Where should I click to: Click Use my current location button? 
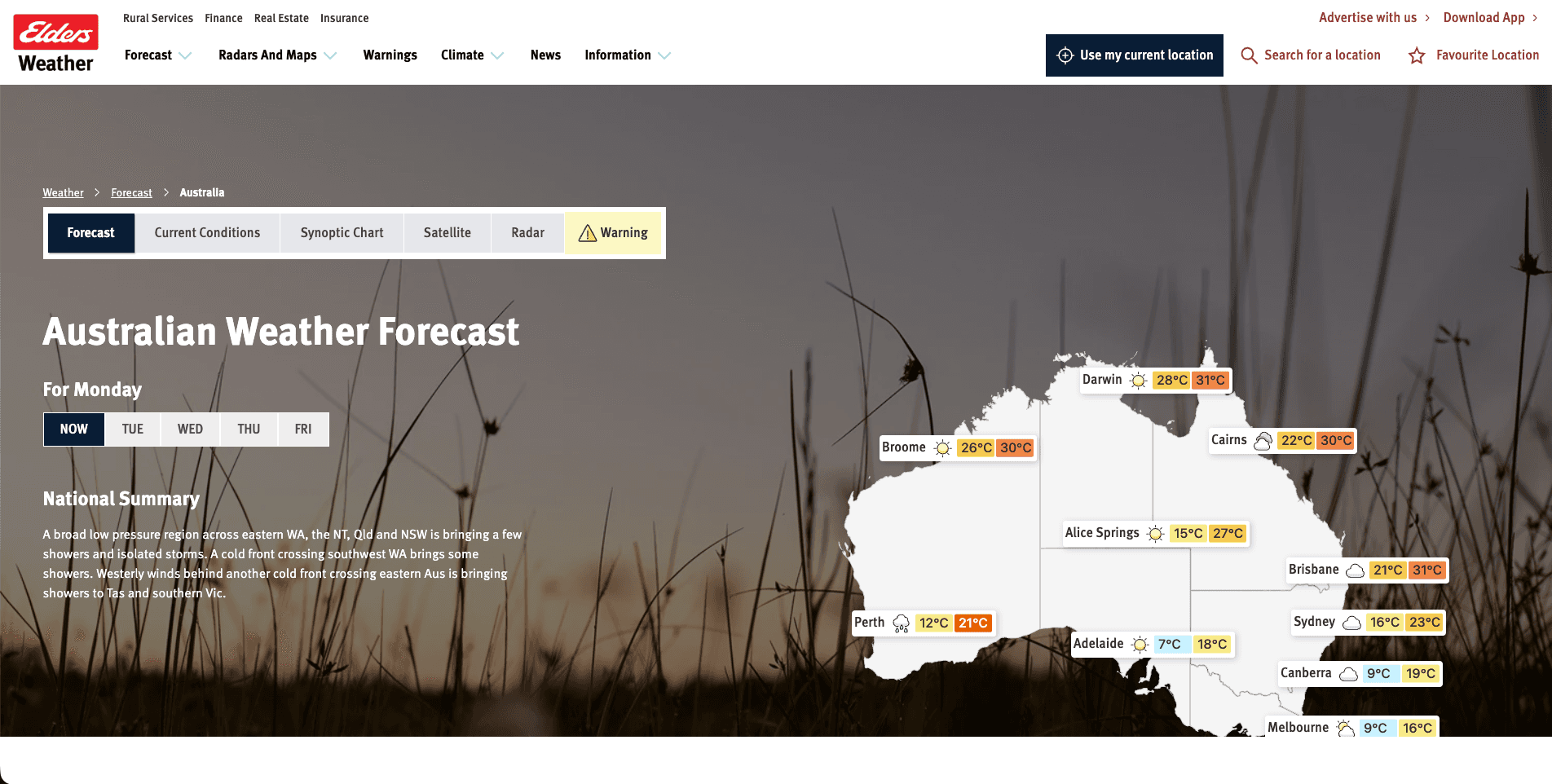tap(1135, 55)
